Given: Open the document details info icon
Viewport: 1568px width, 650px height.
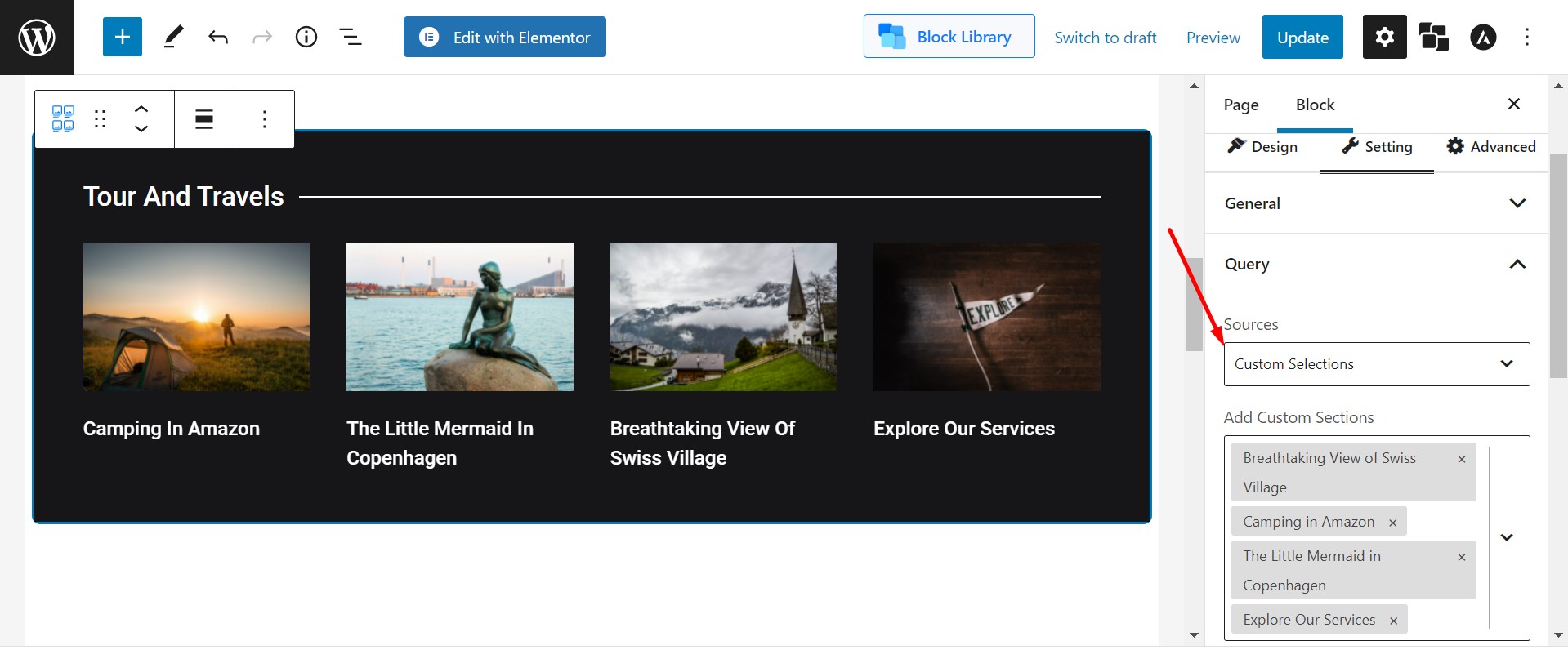Looking at the screenshot, I should pos(306,38).
